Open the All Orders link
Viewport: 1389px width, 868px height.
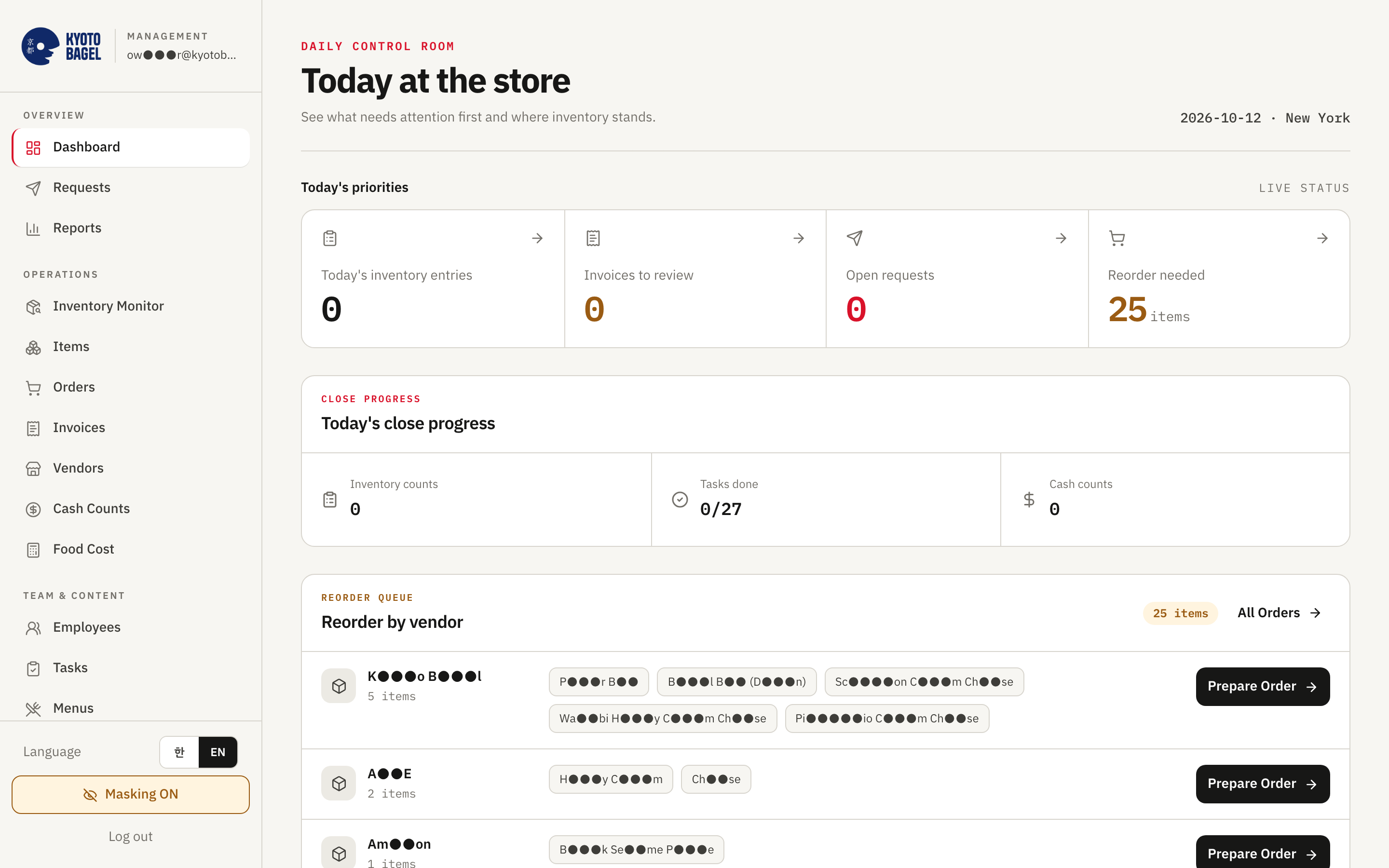pos(1279,612)
